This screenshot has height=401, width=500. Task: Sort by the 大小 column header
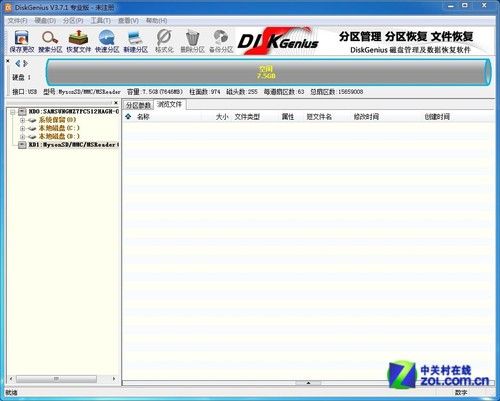click(x=222, y=117)
